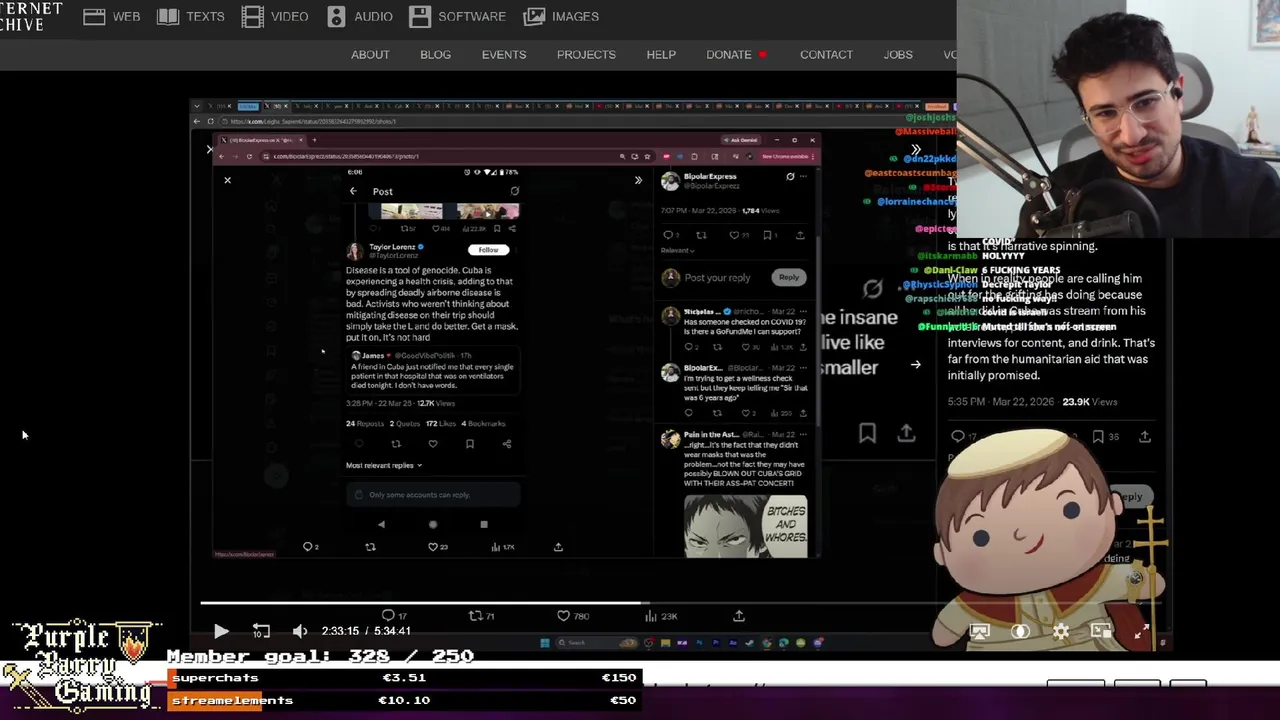1280x720 pixels.
Task: Go to the ABOUT page
Action: coord(370,55)
